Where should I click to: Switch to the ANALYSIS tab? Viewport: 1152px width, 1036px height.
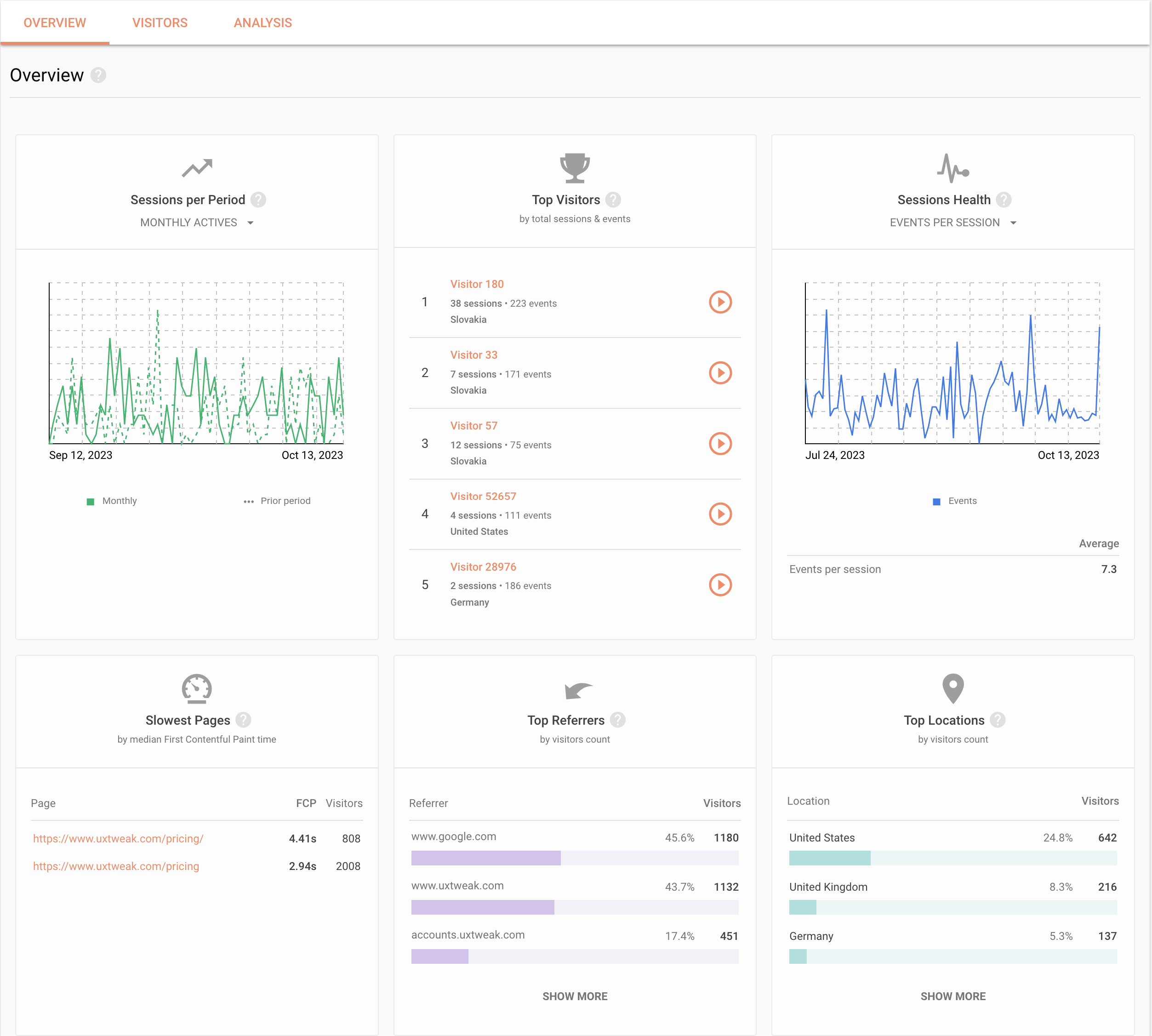262,22
